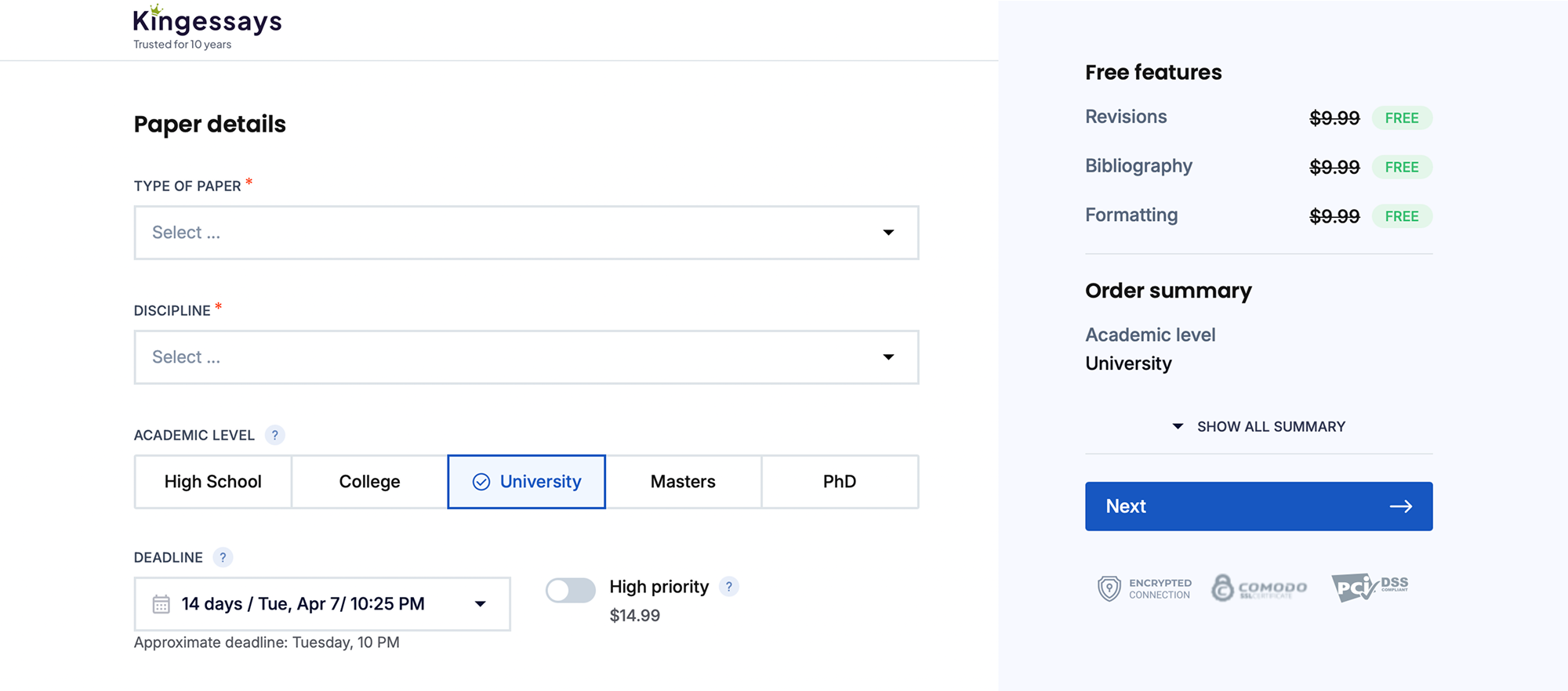Click Academic Level help question mark
This screenshot has width=1568, height=691.
(274, 435)
